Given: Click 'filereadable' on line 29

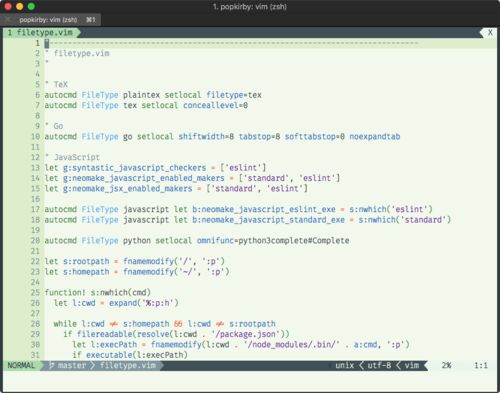Looking at the screenshot, I should tap(105, 334).
